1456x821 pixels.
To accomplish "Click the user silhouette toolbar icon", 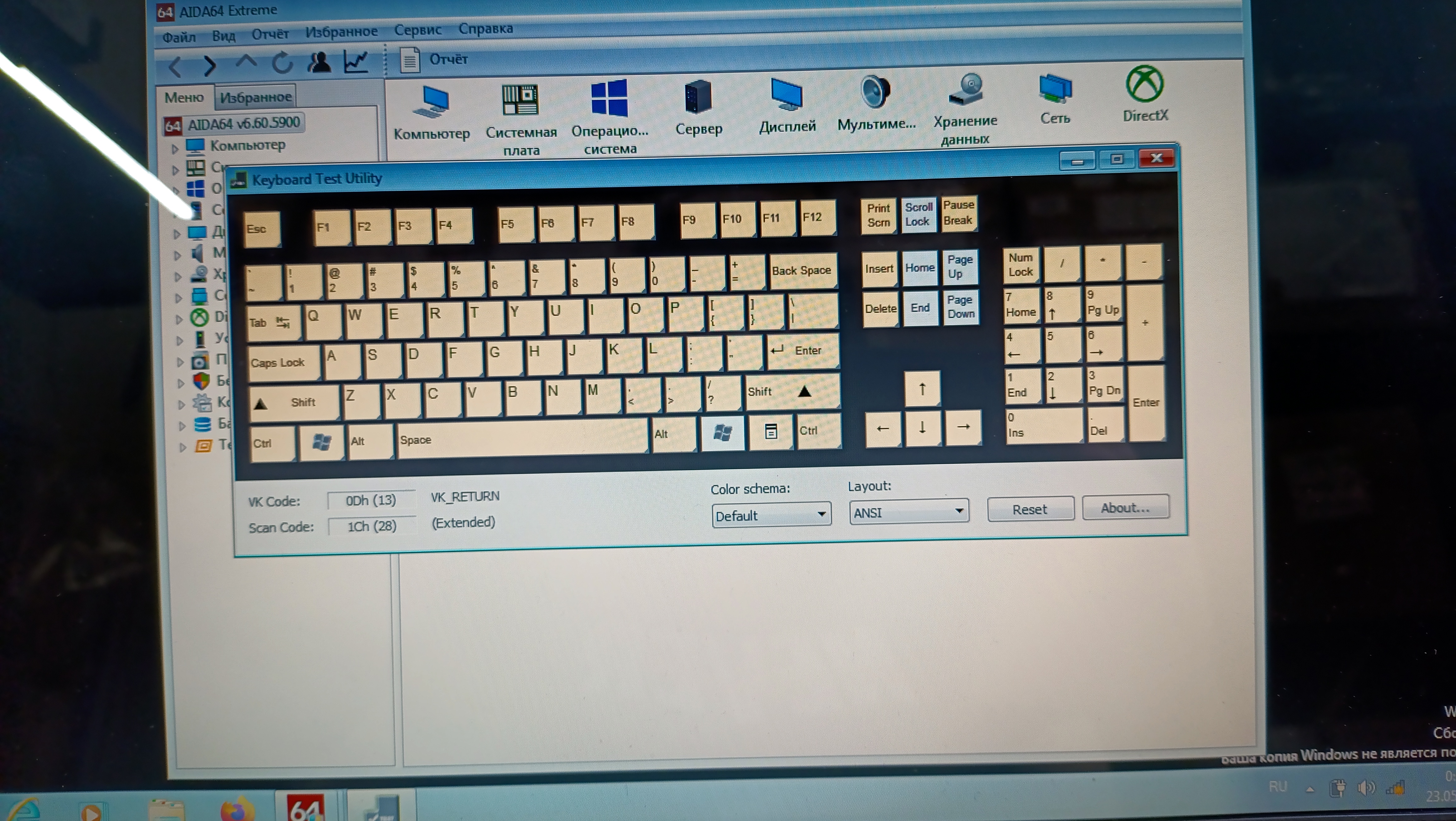I will coord(319,62).
